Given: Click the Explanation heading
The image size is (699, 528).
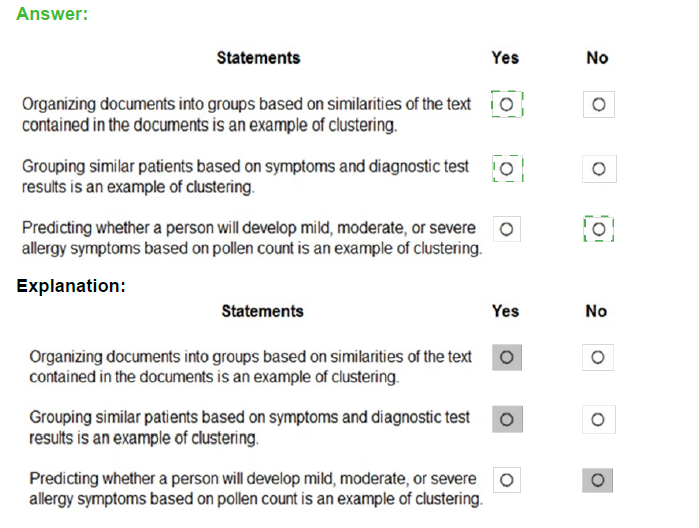Looking at the screenshot, I should 71,286.
